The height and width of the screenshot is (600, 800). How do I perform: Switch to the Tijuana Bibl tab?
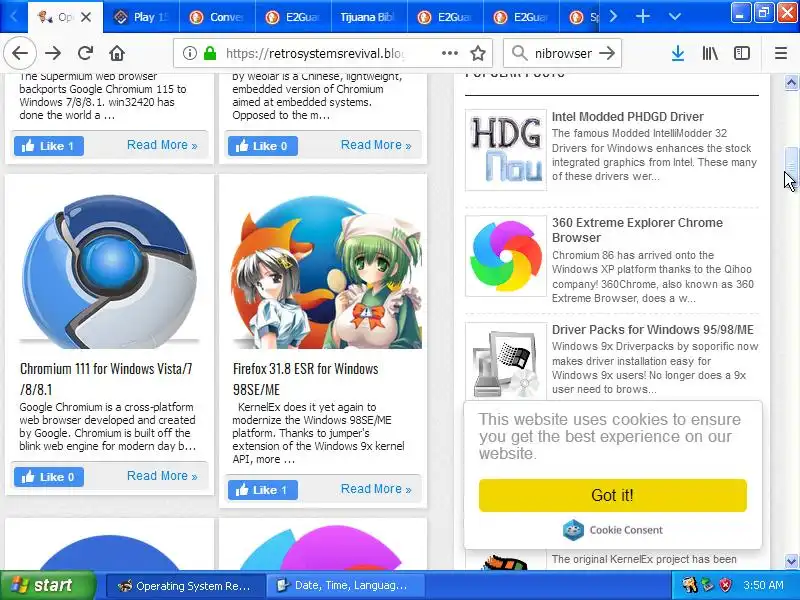point(369,17)
